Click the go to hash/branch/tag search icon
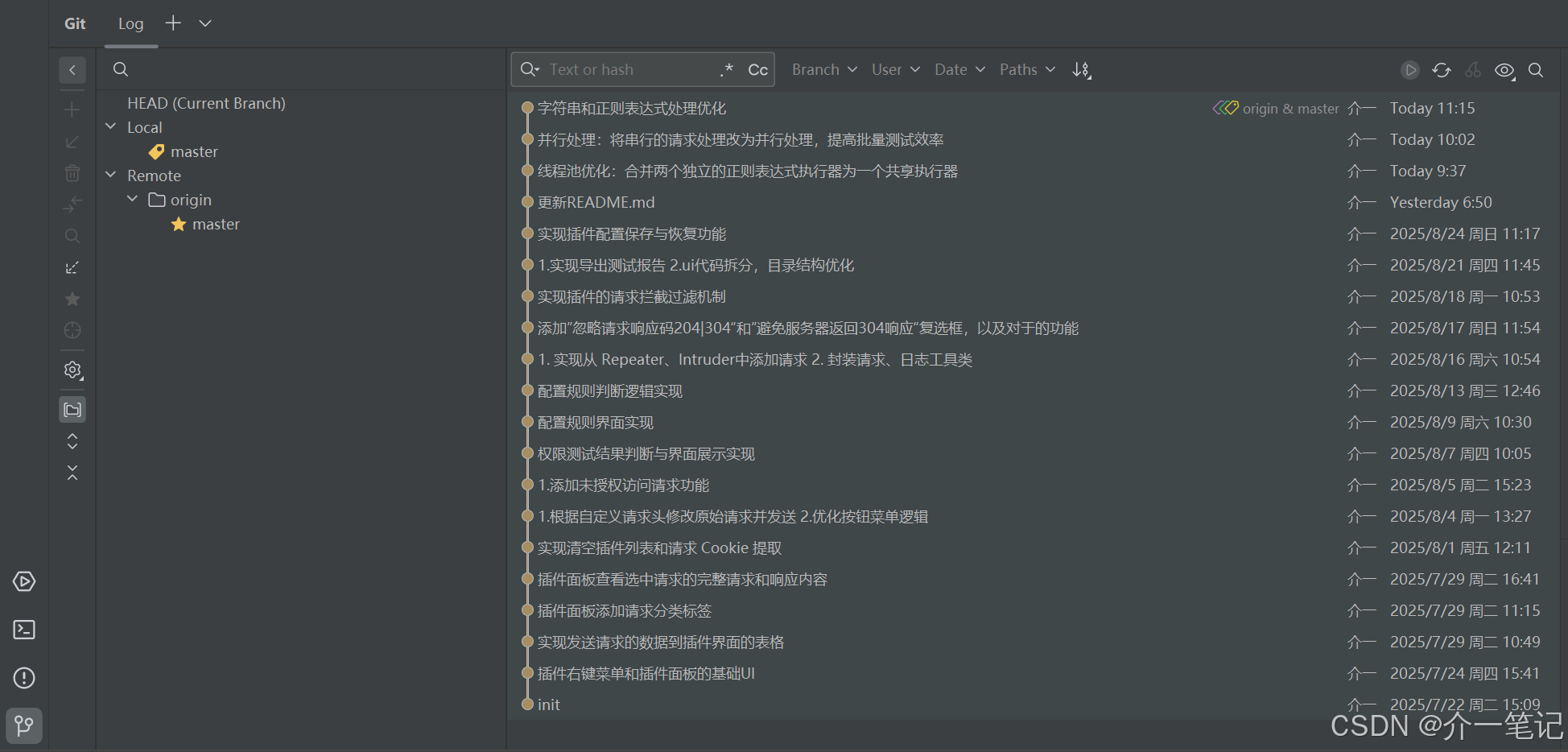1568x752 pixels. [1536, 70]
